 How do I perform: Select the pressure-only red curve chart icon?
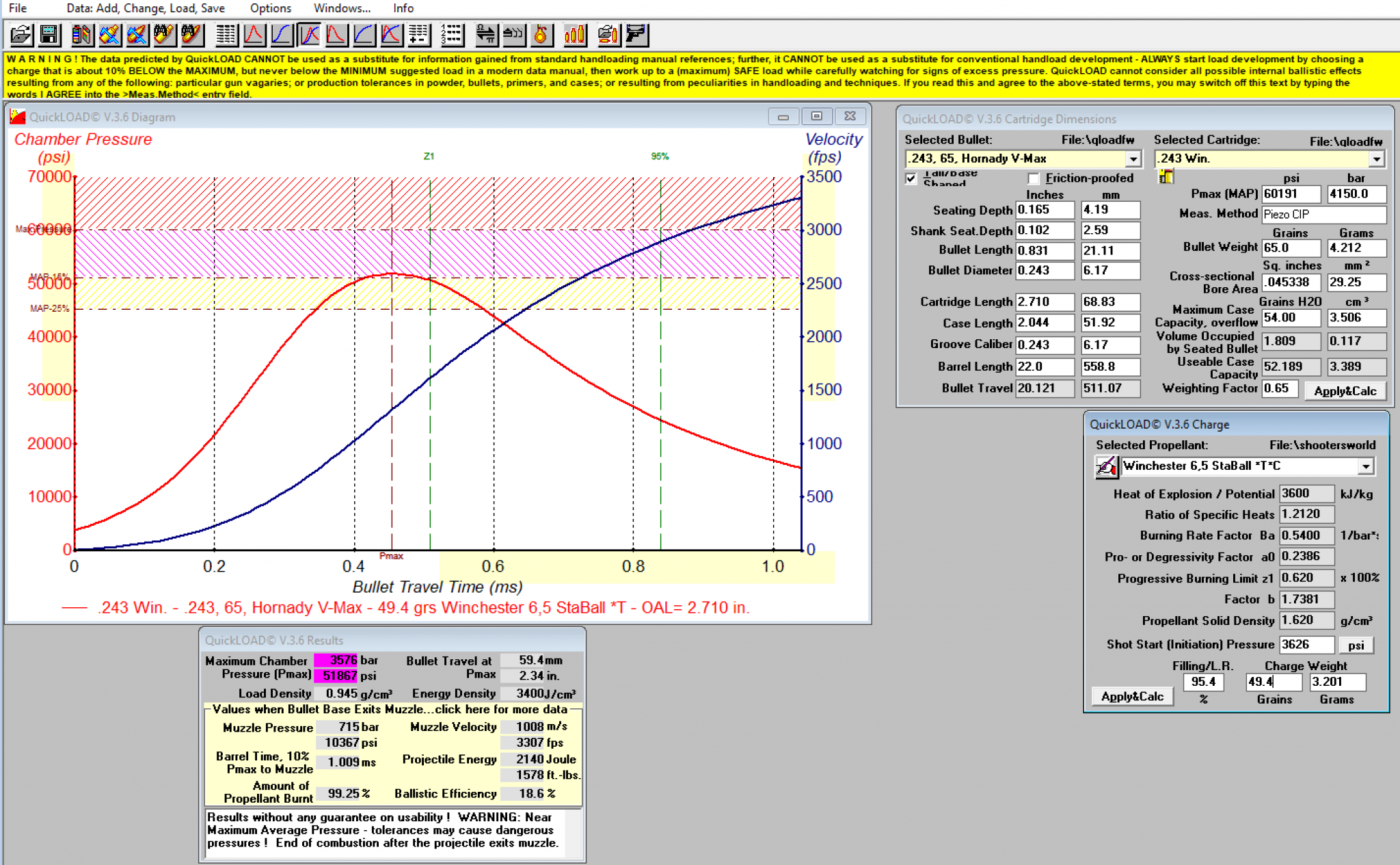coord(254,34)
